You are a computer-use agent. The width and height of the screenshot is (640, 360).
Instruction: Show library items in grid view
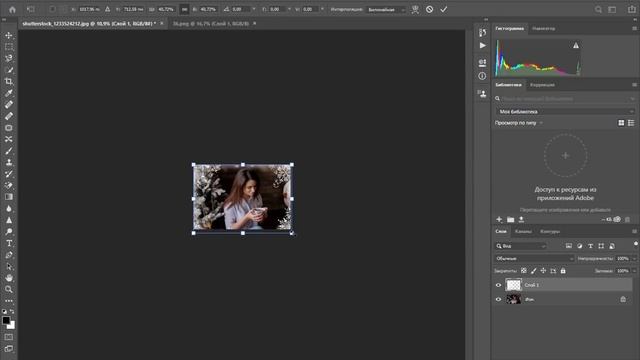point(621,123)
